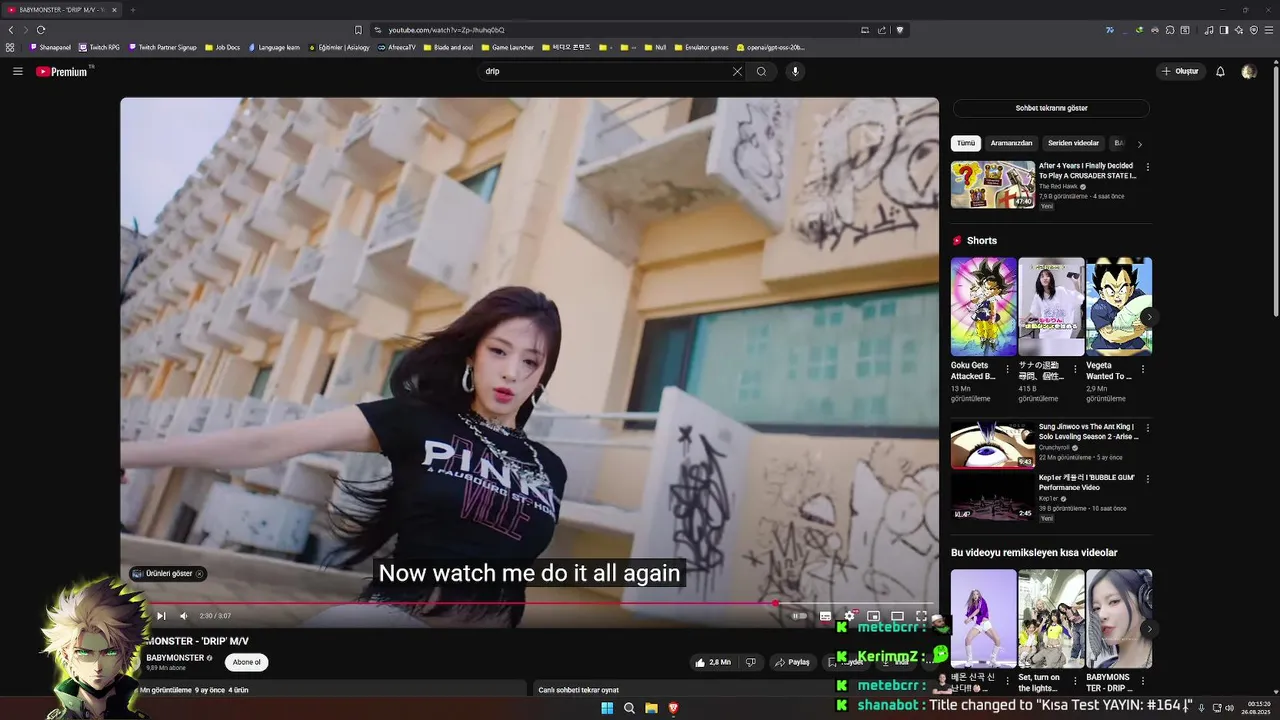
Task: Open options for Crusader State video
Action: coord(1147,167)
